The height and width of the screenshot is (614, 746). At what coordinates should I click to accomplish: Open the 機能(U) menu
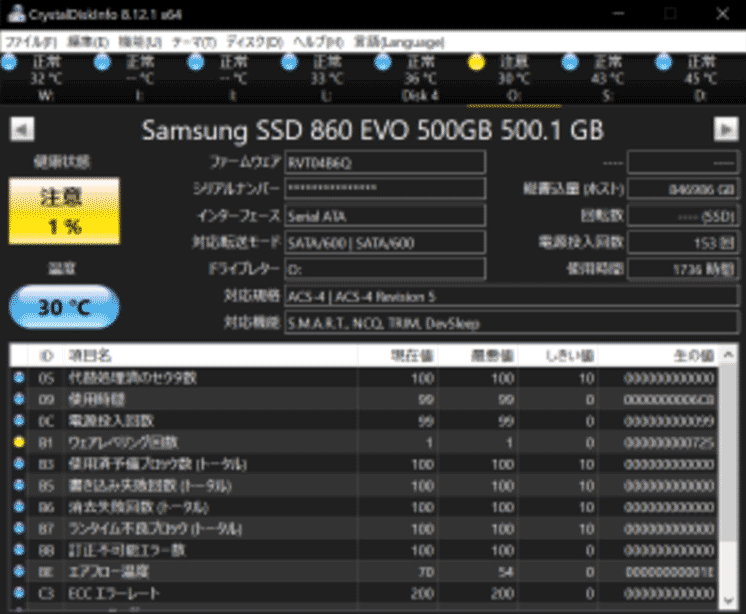[140, 42]
